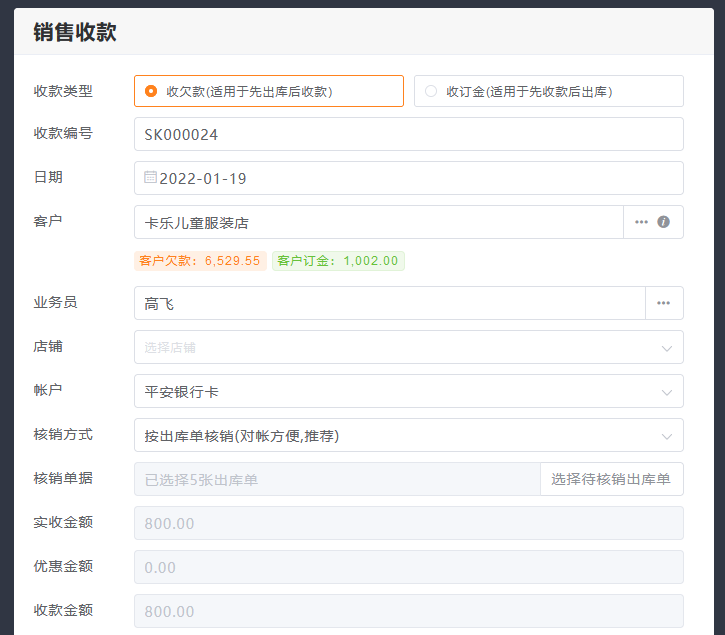Expand the 店铺 store dropdown
Image resolution: width=725 pixels, height=635 pixels.
tap(666, 348)
